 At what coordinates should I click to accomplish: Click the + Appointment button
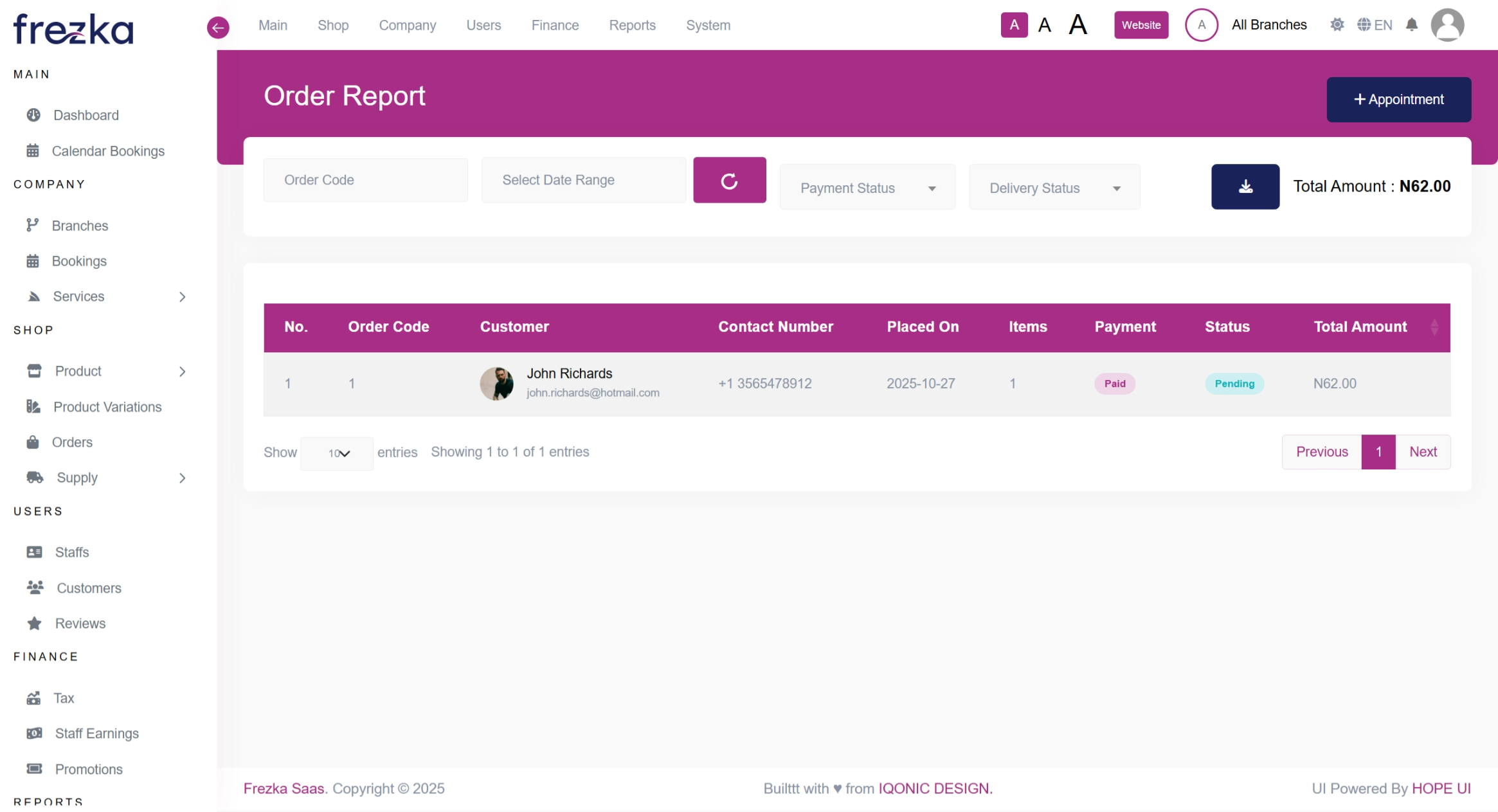point(1398,100)
